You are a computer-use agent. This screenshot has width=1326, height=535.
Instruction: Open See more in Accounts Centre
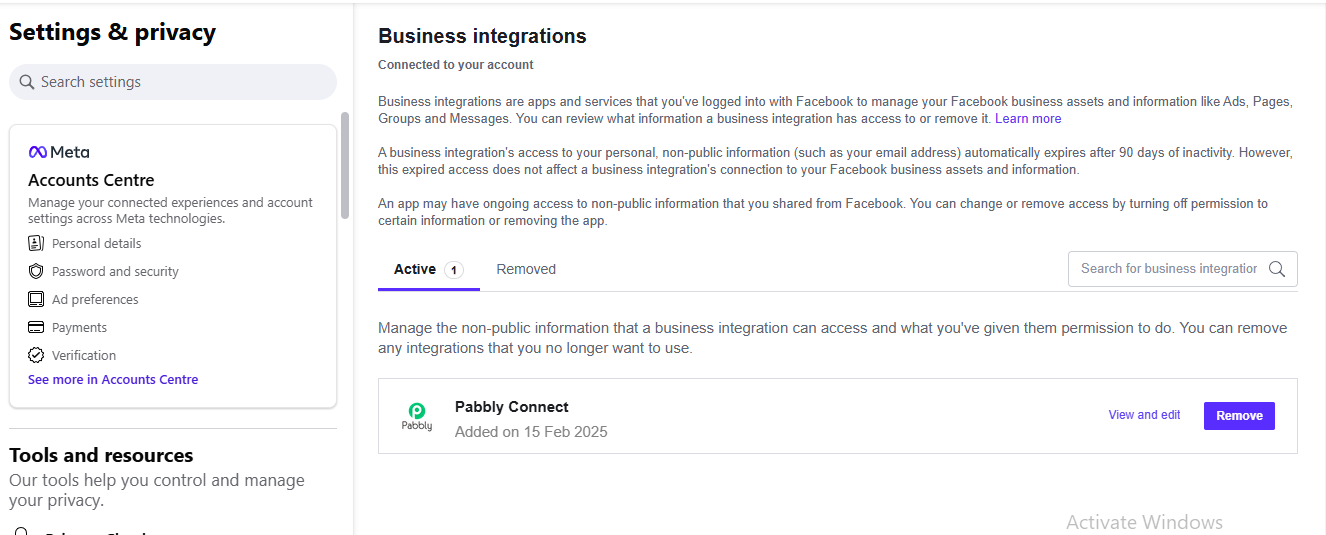point(113,380)
